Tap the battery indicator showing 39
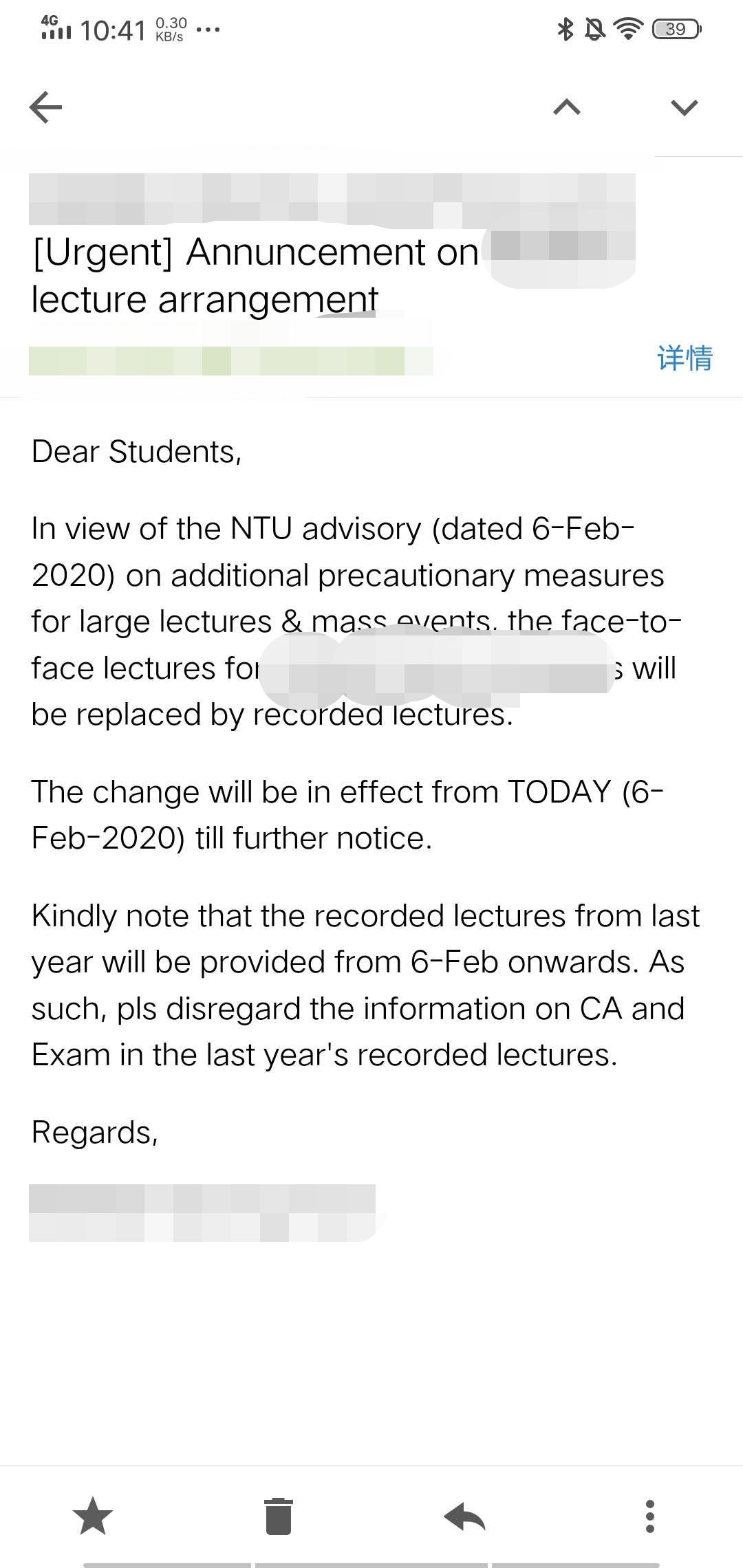Viewport: 743px width, 1568px height. pyautogui.click(x=676, y=29)
